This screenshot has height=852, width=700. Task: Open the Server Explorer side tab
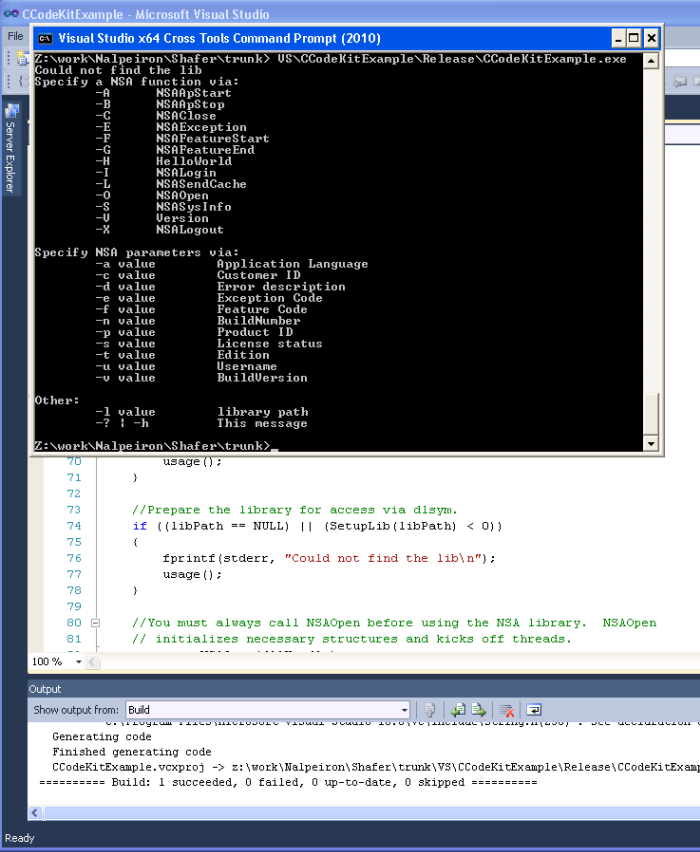(x=11, y=148)
